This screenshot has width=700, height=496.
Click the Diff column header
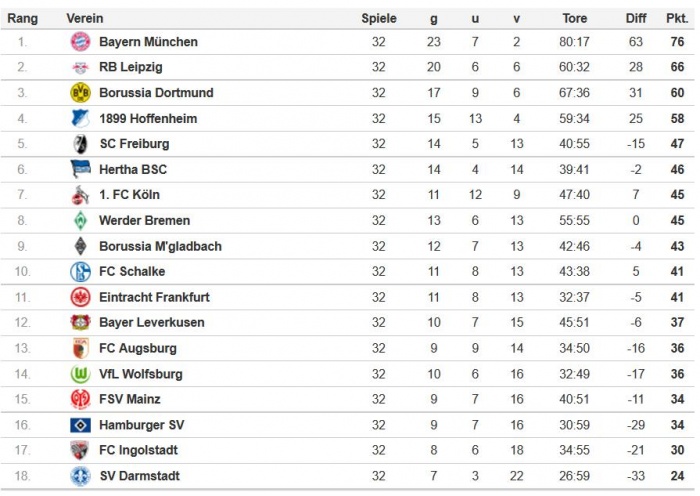[636, 18]
